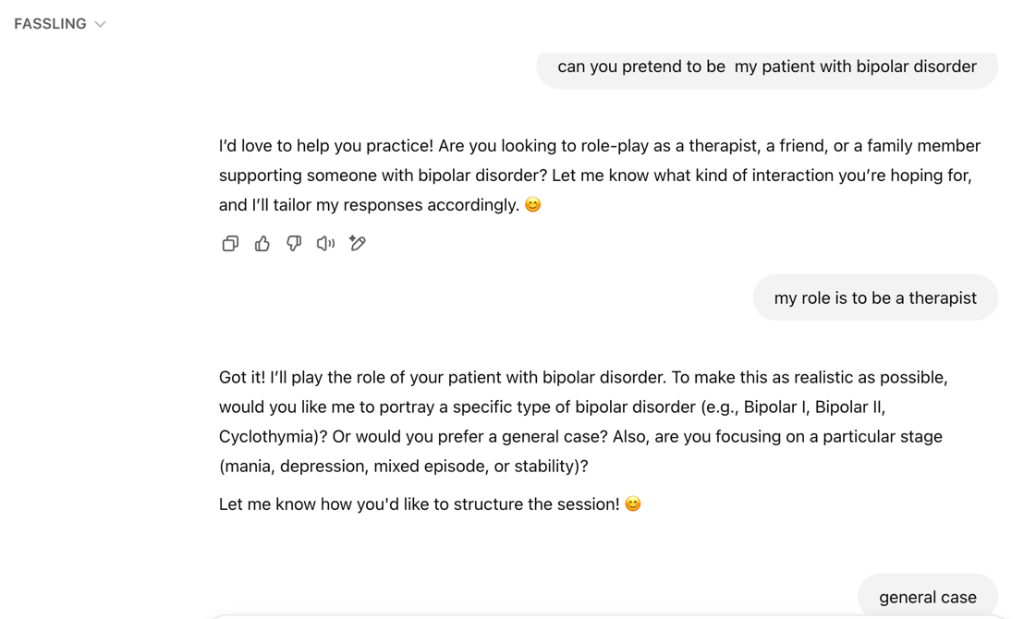This screenshot has width=1036, height=619.
Task: Open the edit-in-canvas pencil icon
Action: (x=357, y=244)
